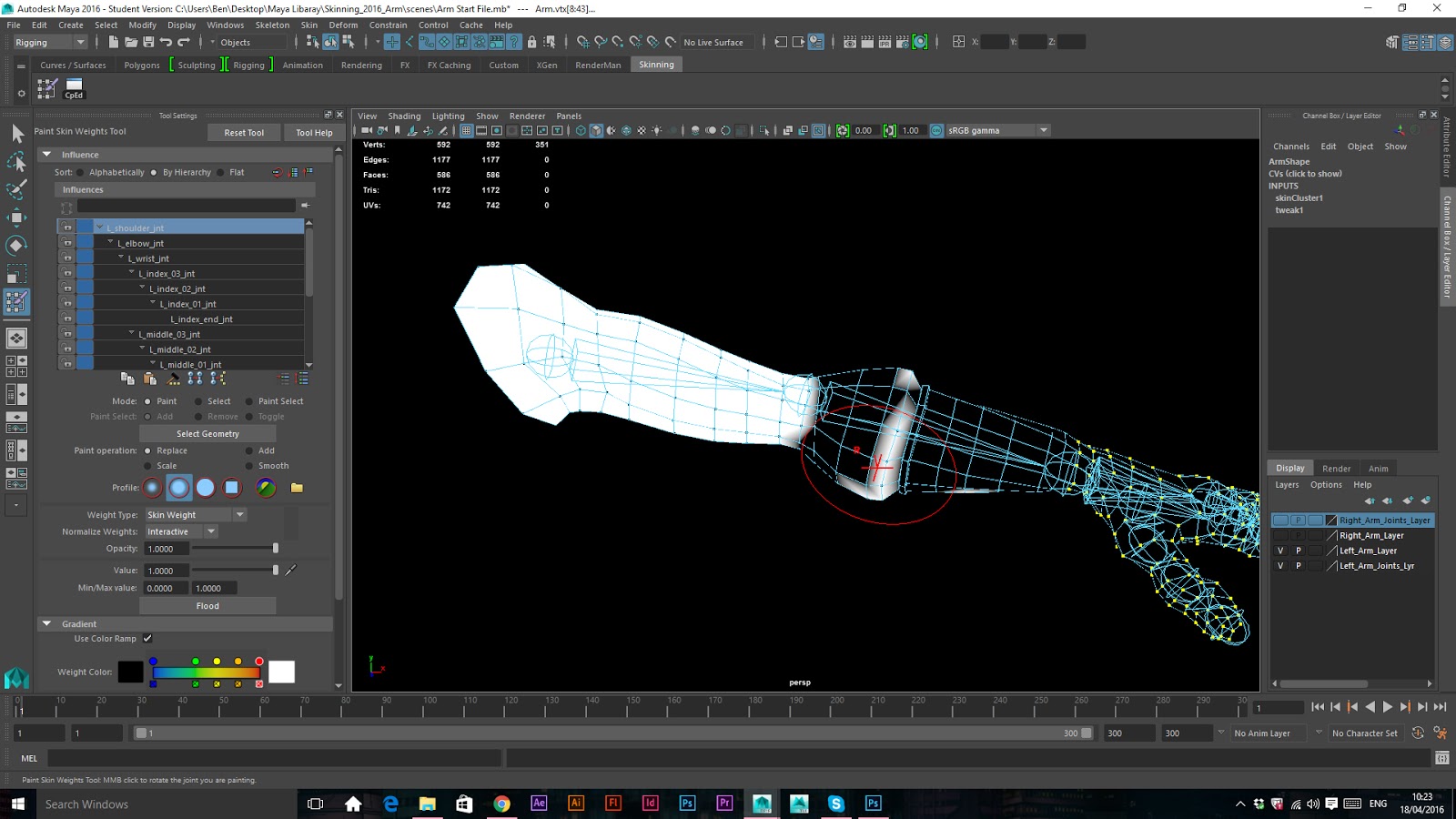Click the white Weight Color swatch
The height and width of the screenshot is (819, 1456).
[x=281, y=672]
